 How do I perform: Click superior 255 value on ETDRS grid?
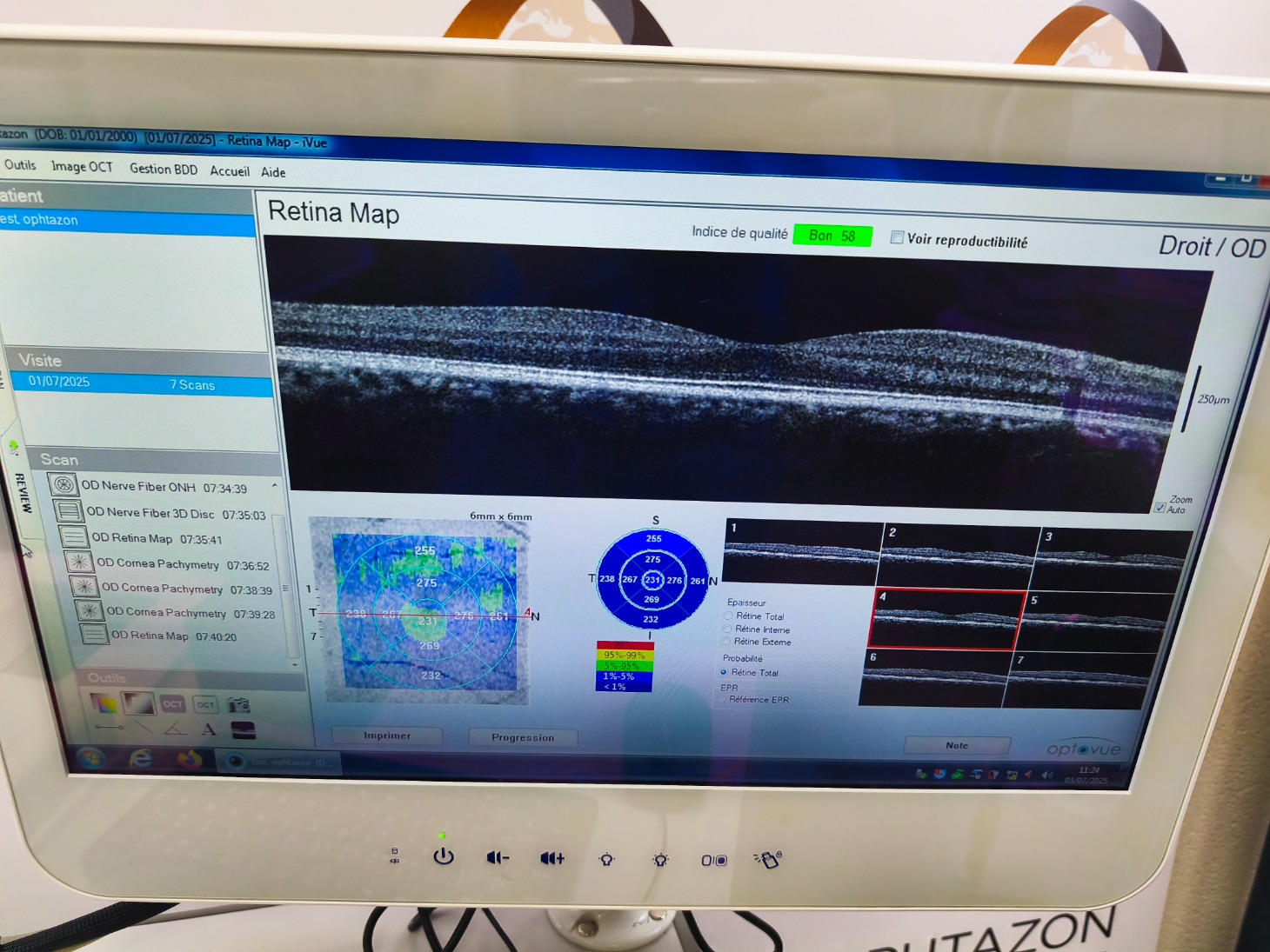654,538
